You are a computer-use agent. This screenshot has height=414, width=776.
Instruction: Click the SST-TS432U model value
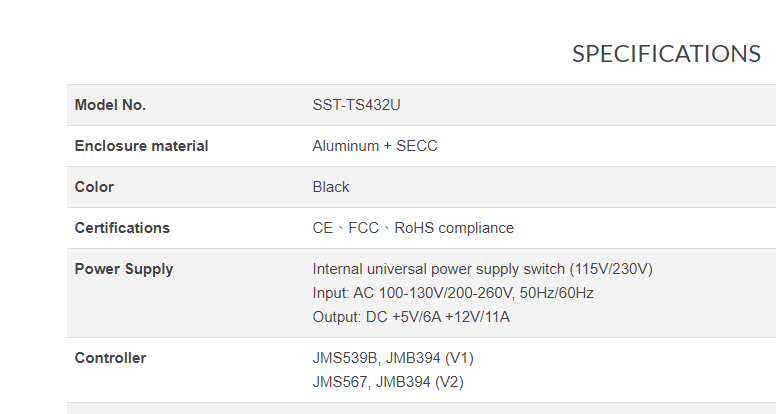(356, 105)
